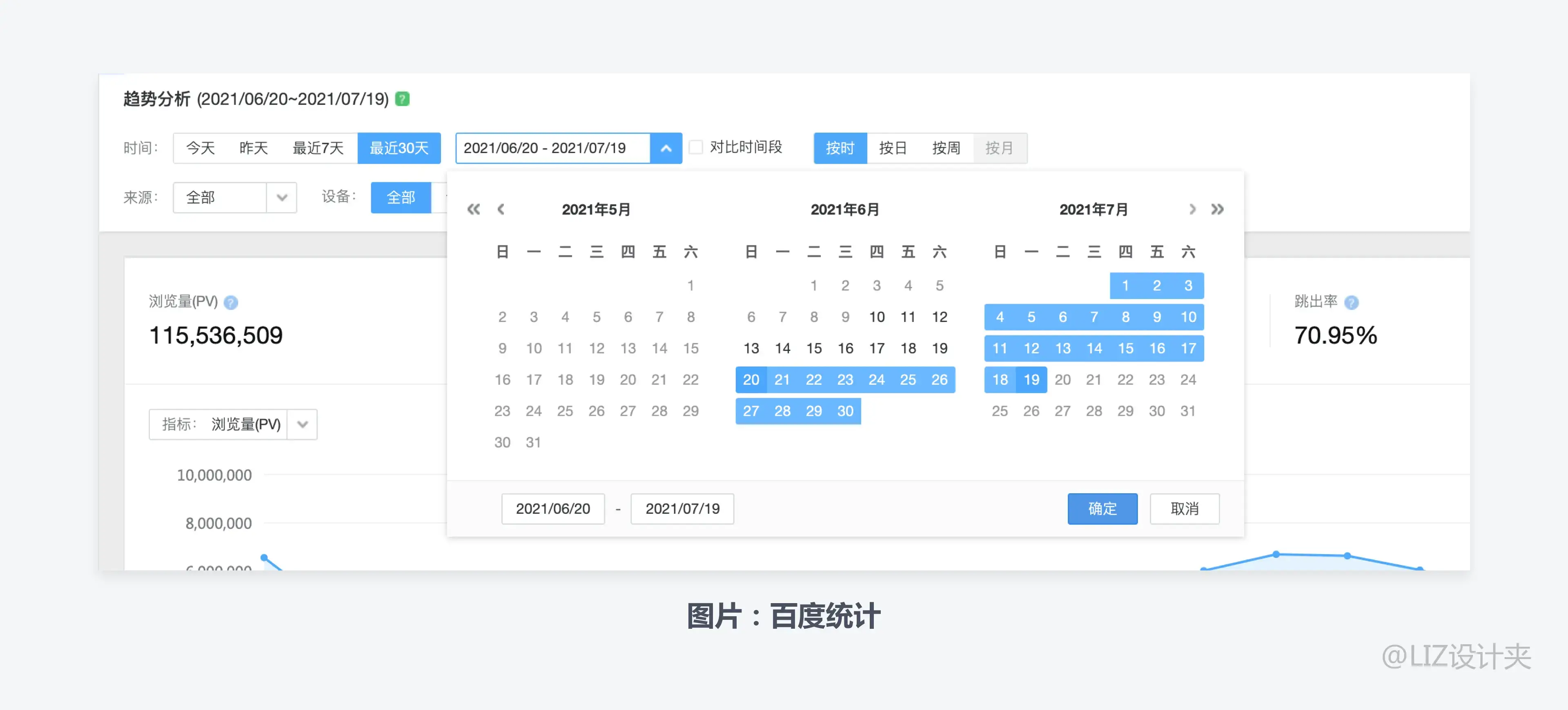Expand the 指标 浏览量(PV) dropdown
1568x710 pixels.
303,424
